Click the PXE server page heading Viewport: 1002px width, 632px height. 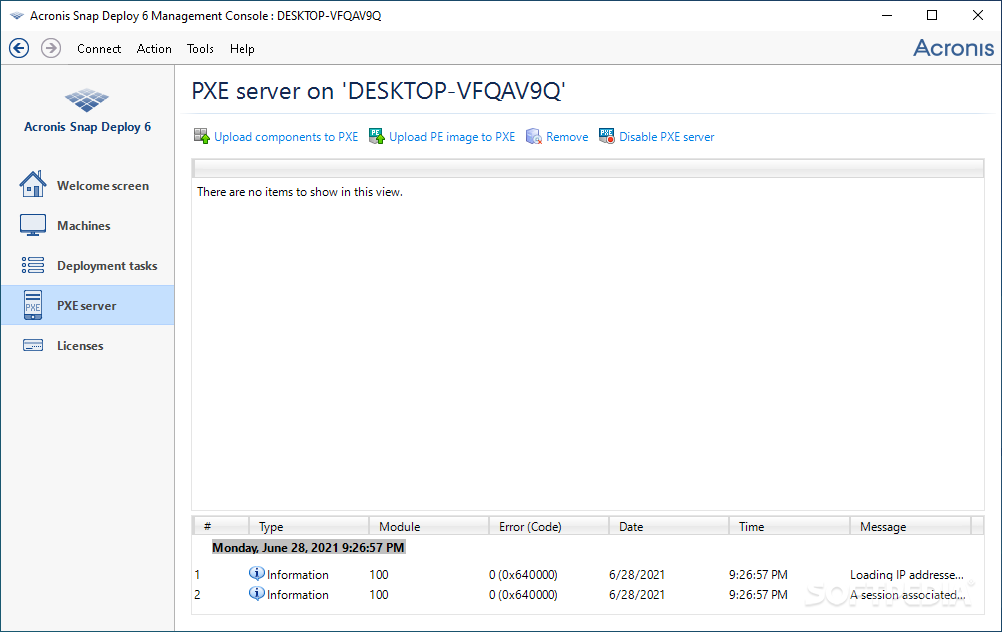coord(378,91)
